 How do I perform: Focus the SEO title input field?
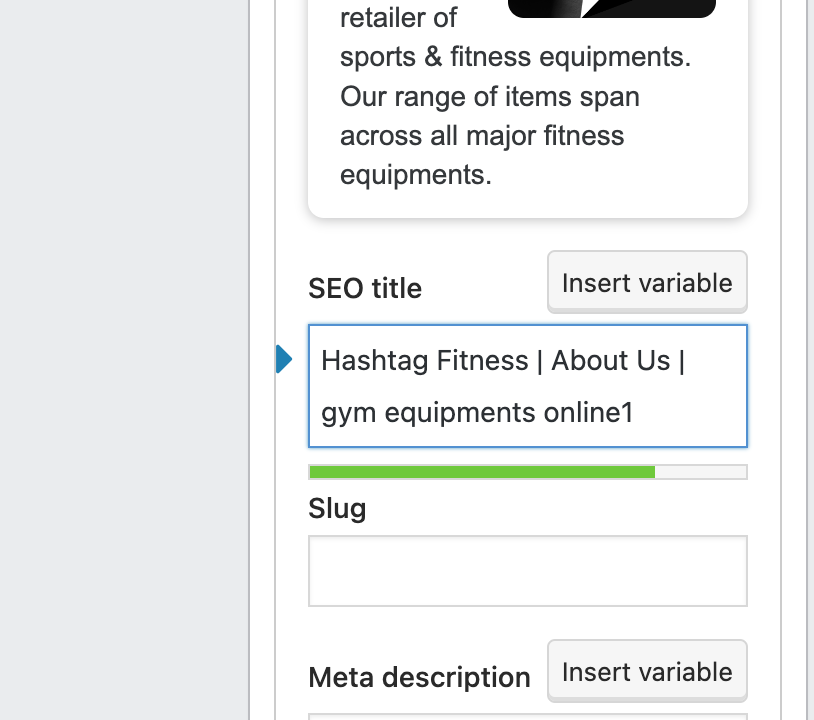click(x=527, y=386)
